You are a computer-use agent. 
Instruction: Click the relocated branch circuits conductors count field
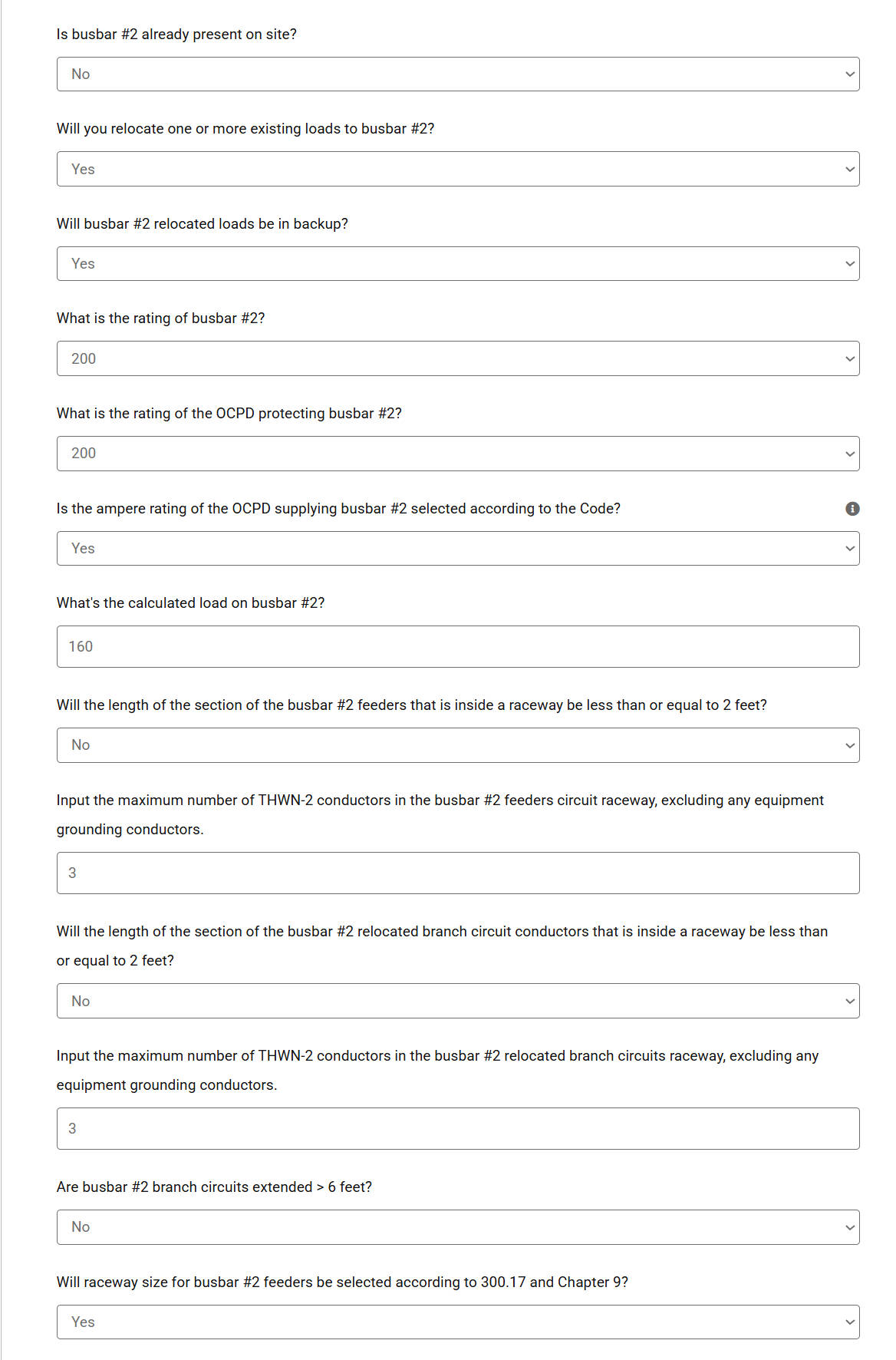click(458, 1129)
